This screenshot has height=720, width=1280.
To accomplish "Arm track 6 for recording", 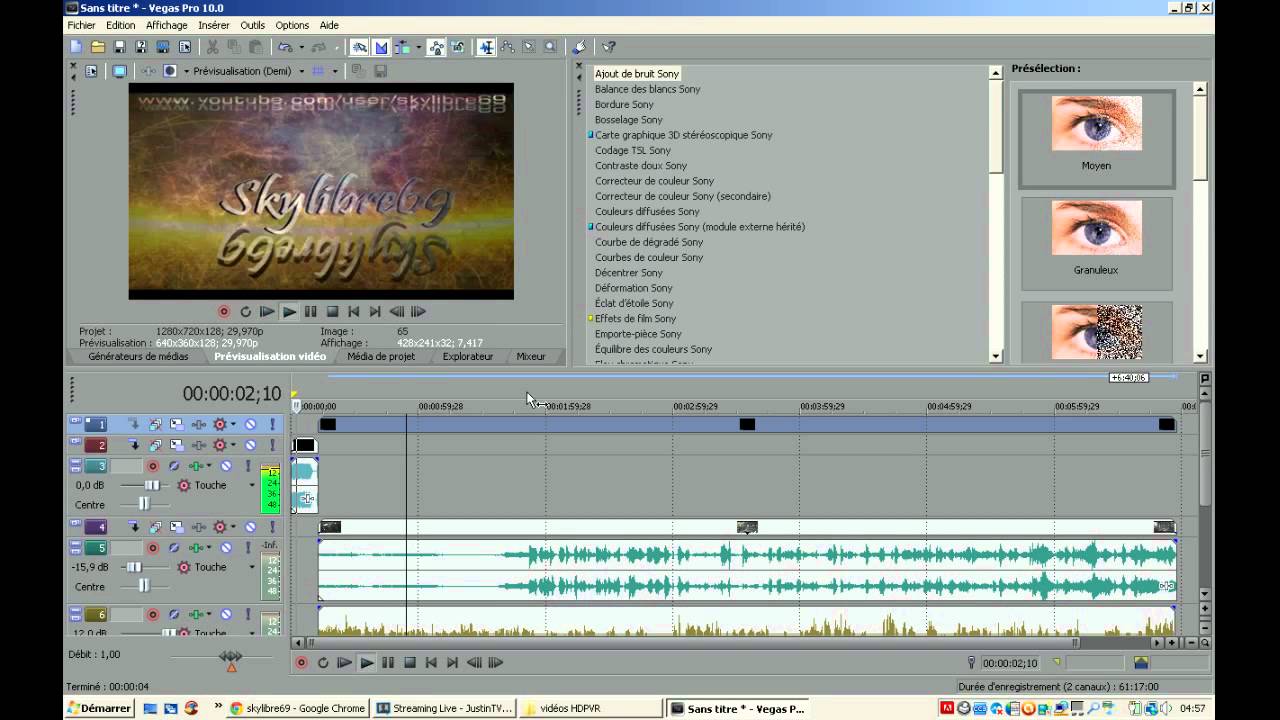I will point(153,615).
